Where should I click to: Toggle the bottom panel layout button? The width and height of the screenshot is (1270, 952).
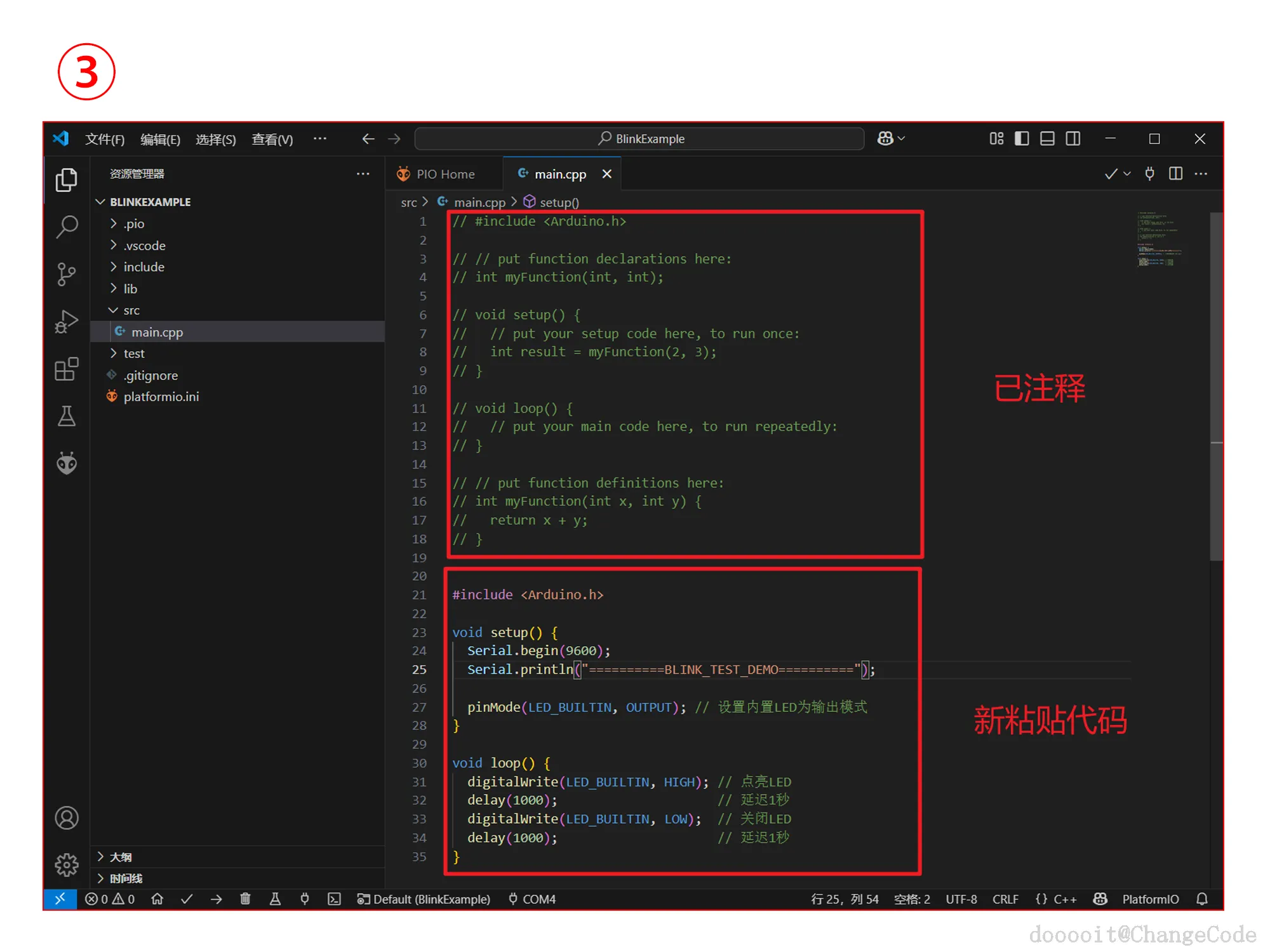click(1047, 138)
